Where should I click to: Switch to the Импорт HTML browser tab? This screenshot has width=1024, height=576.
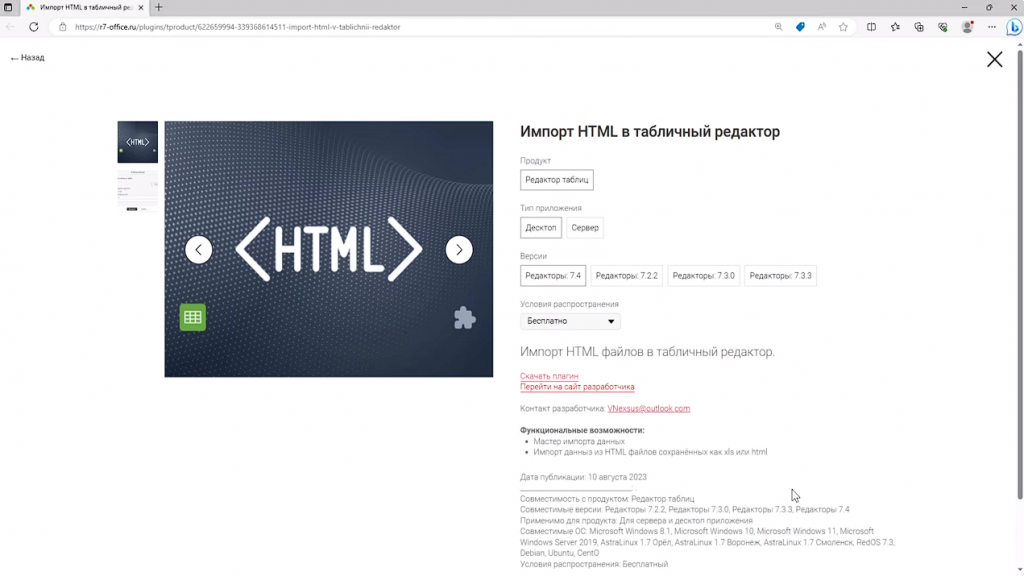coord(84,7)
